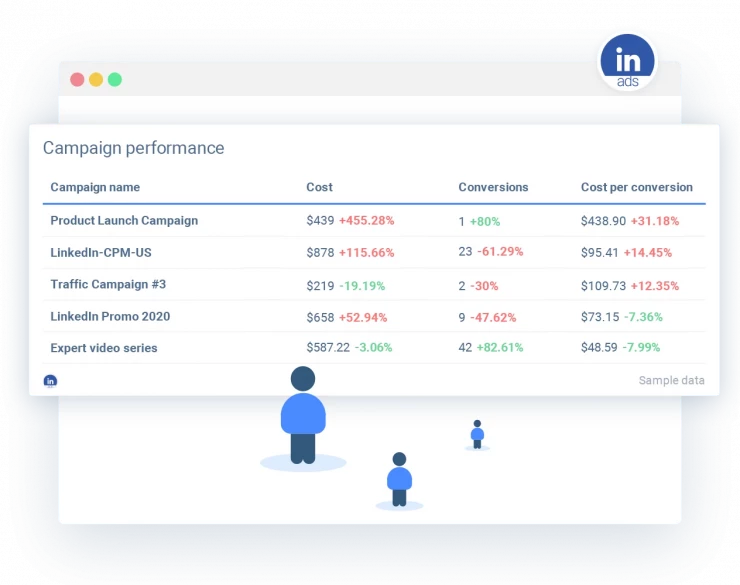Click the +80% conversions change
Screen dimensions: 740x585
coord(485,222)
